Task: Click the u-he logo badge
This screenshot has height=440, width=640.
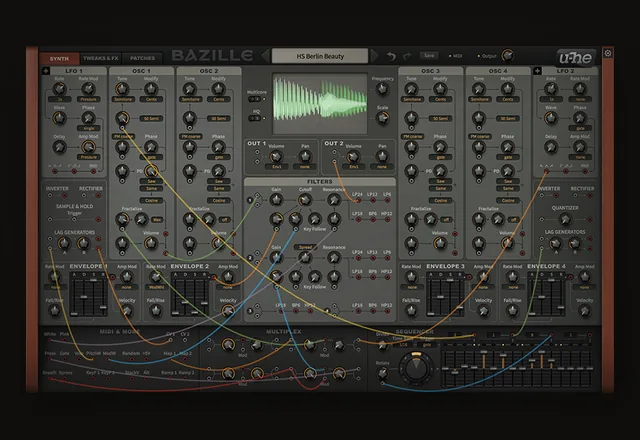Action: (x=576, y=58)
